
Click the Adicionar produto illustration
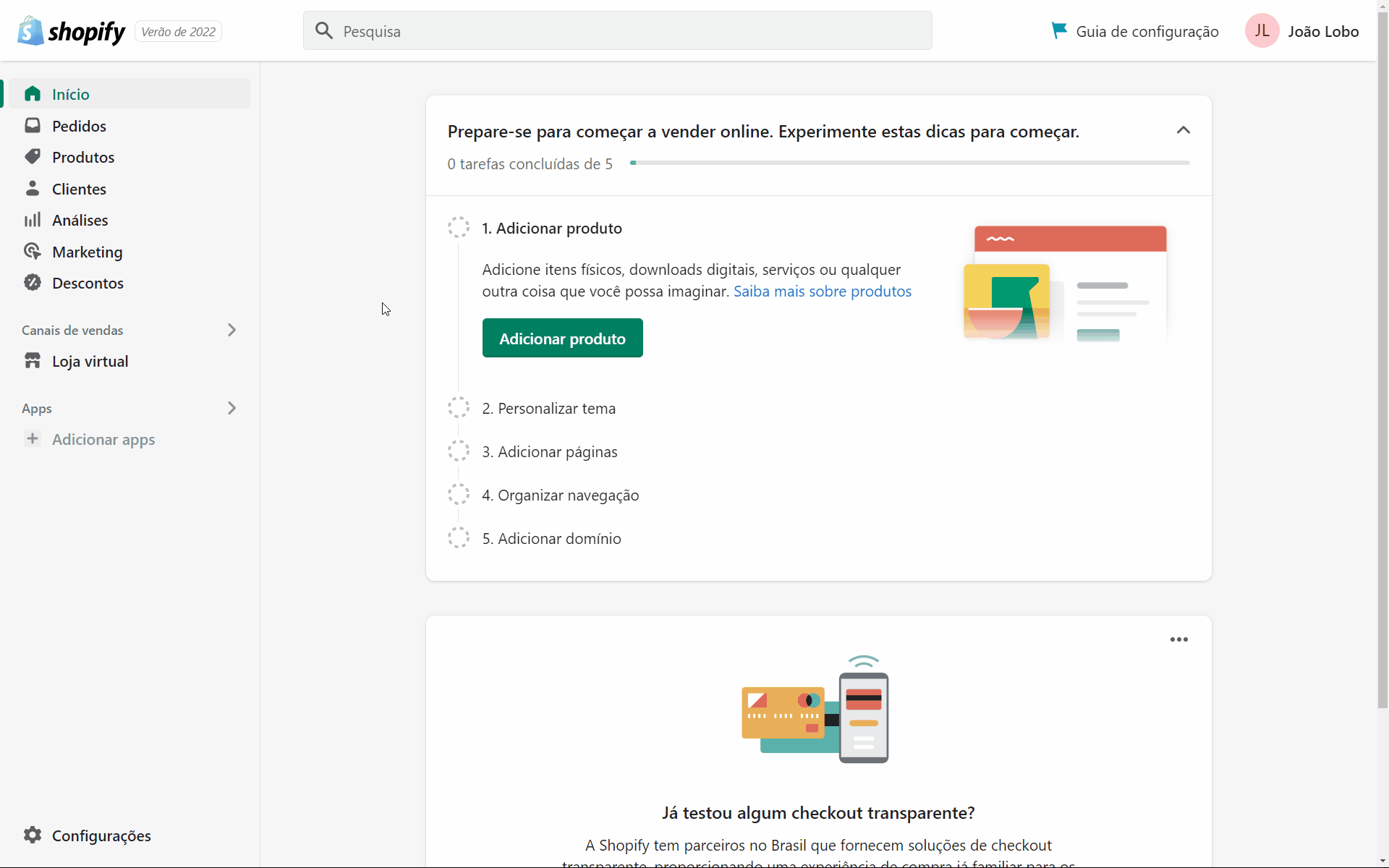[1065, 284]
